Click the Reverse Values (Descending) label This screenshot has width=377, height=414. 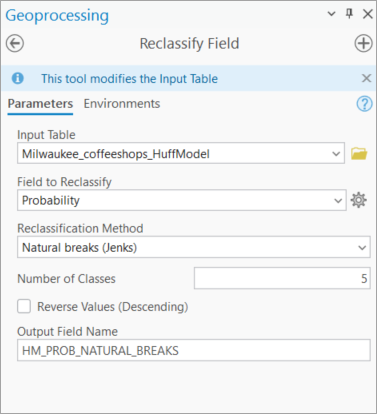point(113,307)
